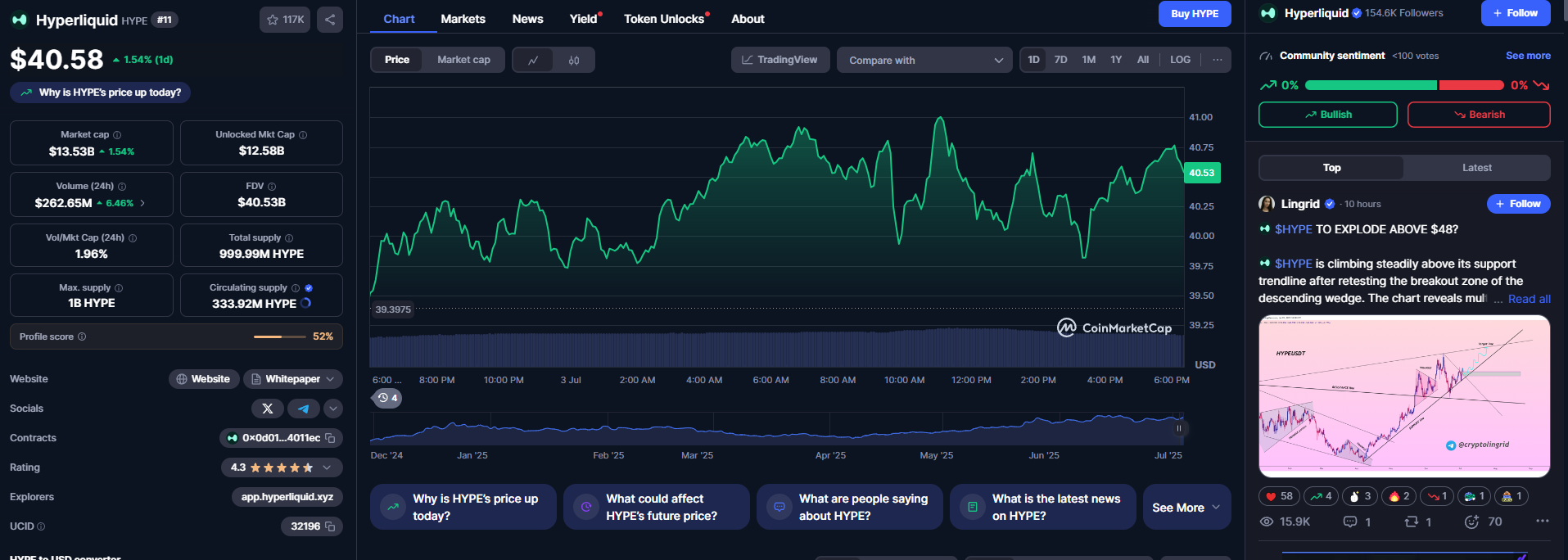Open the chart's three-dot more options menu
The height and width of the screenshot is (560, 1568).
[1218, 60]
